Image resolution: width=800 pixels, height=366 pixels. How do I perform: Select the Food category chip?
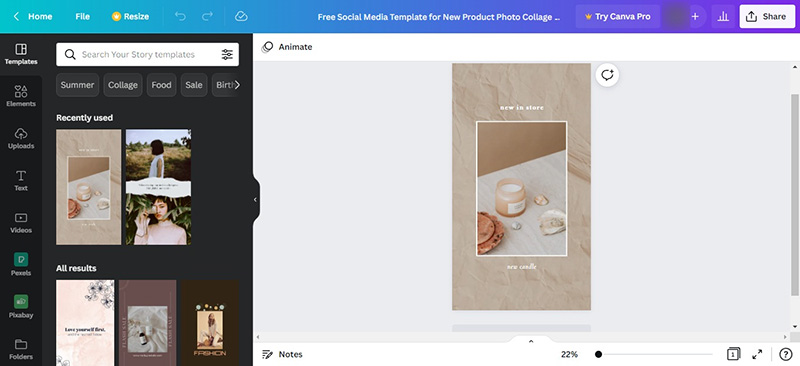pyautogui.click(x=161, y=85)
